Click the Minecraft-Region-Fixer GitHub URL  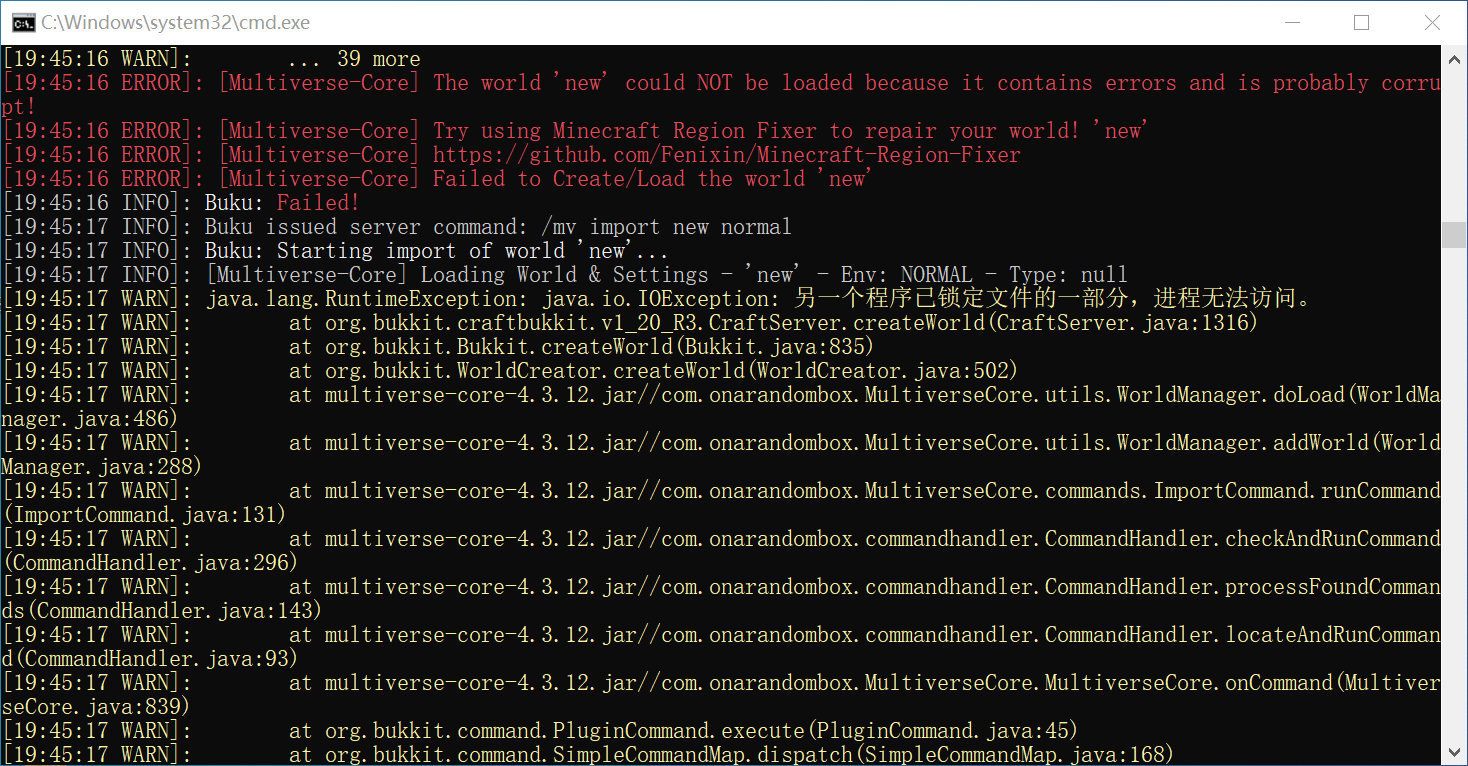pyautogui.click(x=726, y=155)
